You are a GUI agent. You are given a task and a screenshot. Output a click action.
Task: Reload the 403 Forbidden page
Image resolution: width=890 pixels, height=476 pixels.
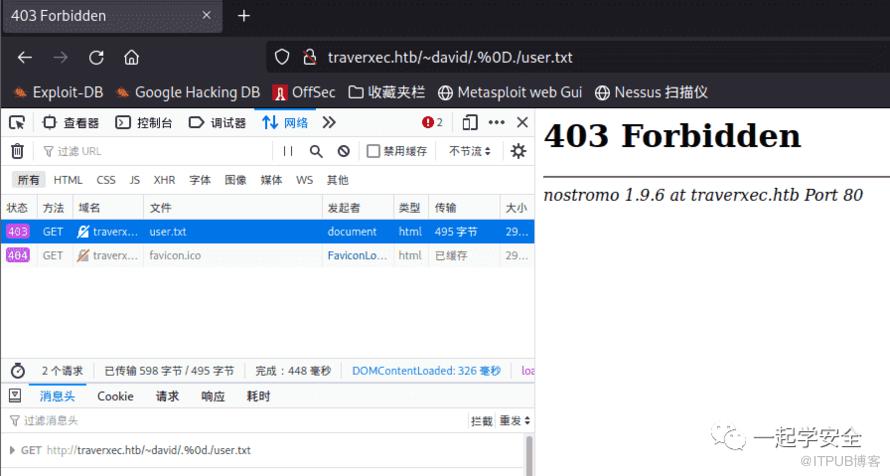96,57
